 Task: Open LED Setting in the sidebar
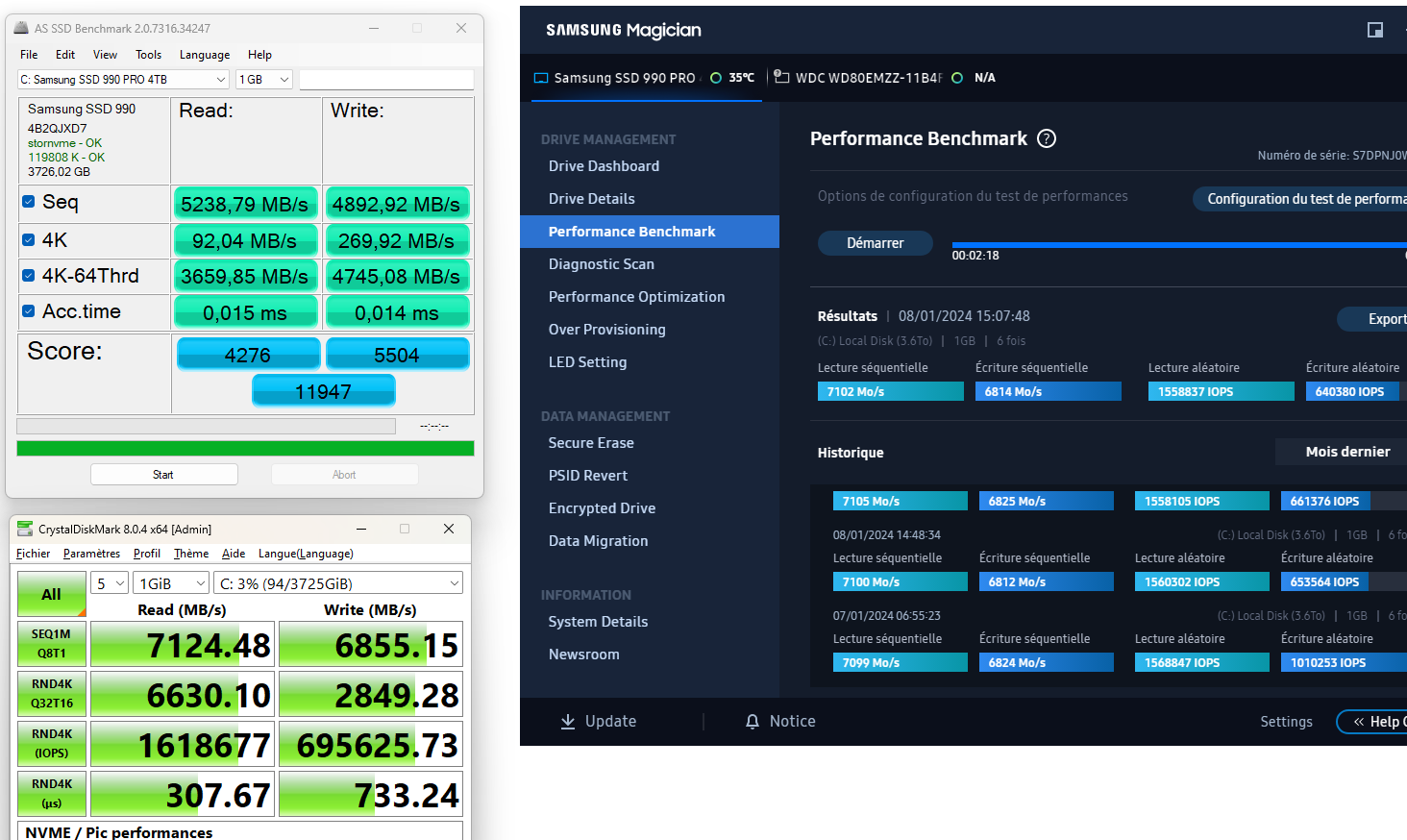click(x=587, y=362)
